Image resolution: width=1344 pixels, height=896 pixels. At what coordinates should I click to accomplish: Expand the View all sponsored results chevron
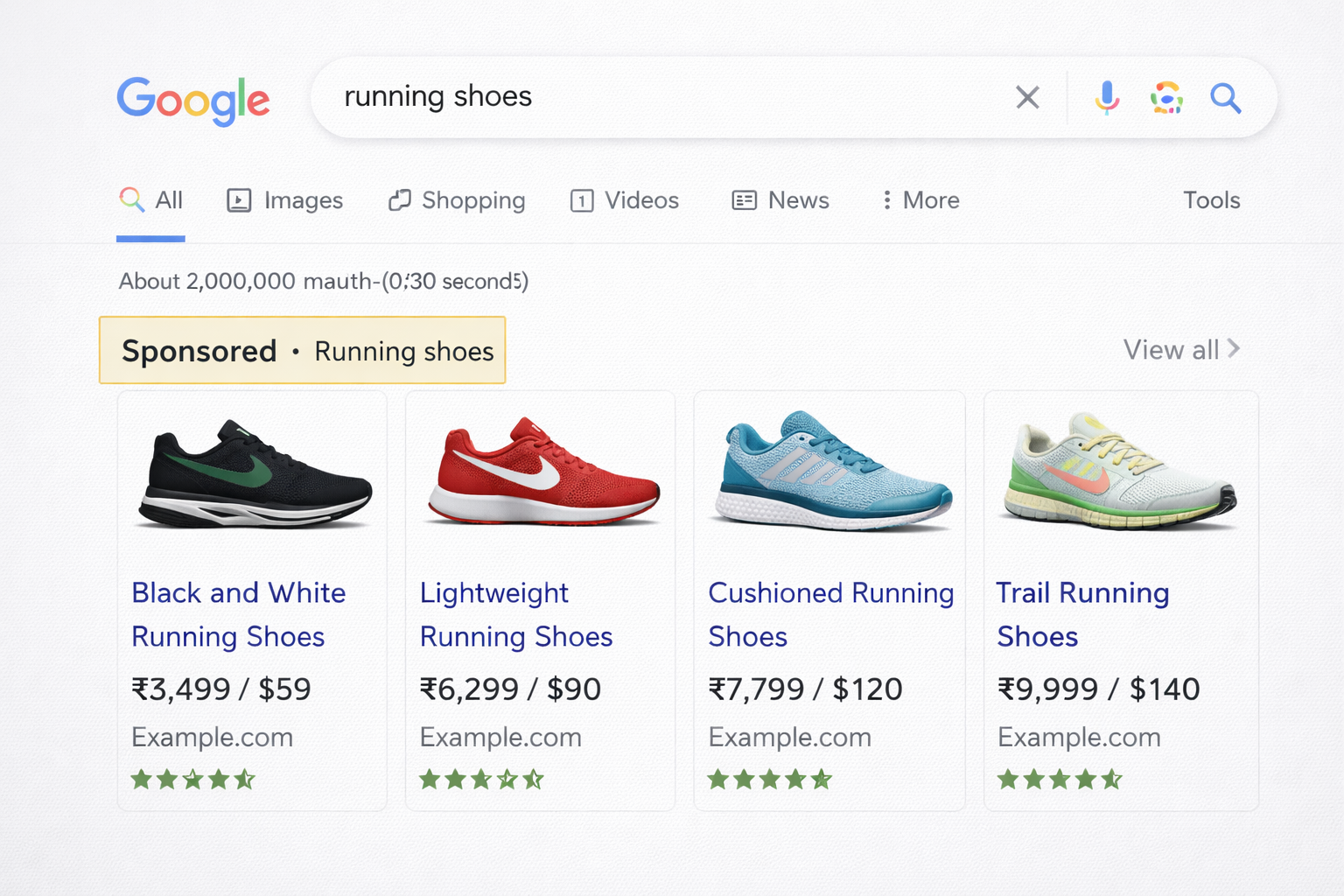(1235, 348)
